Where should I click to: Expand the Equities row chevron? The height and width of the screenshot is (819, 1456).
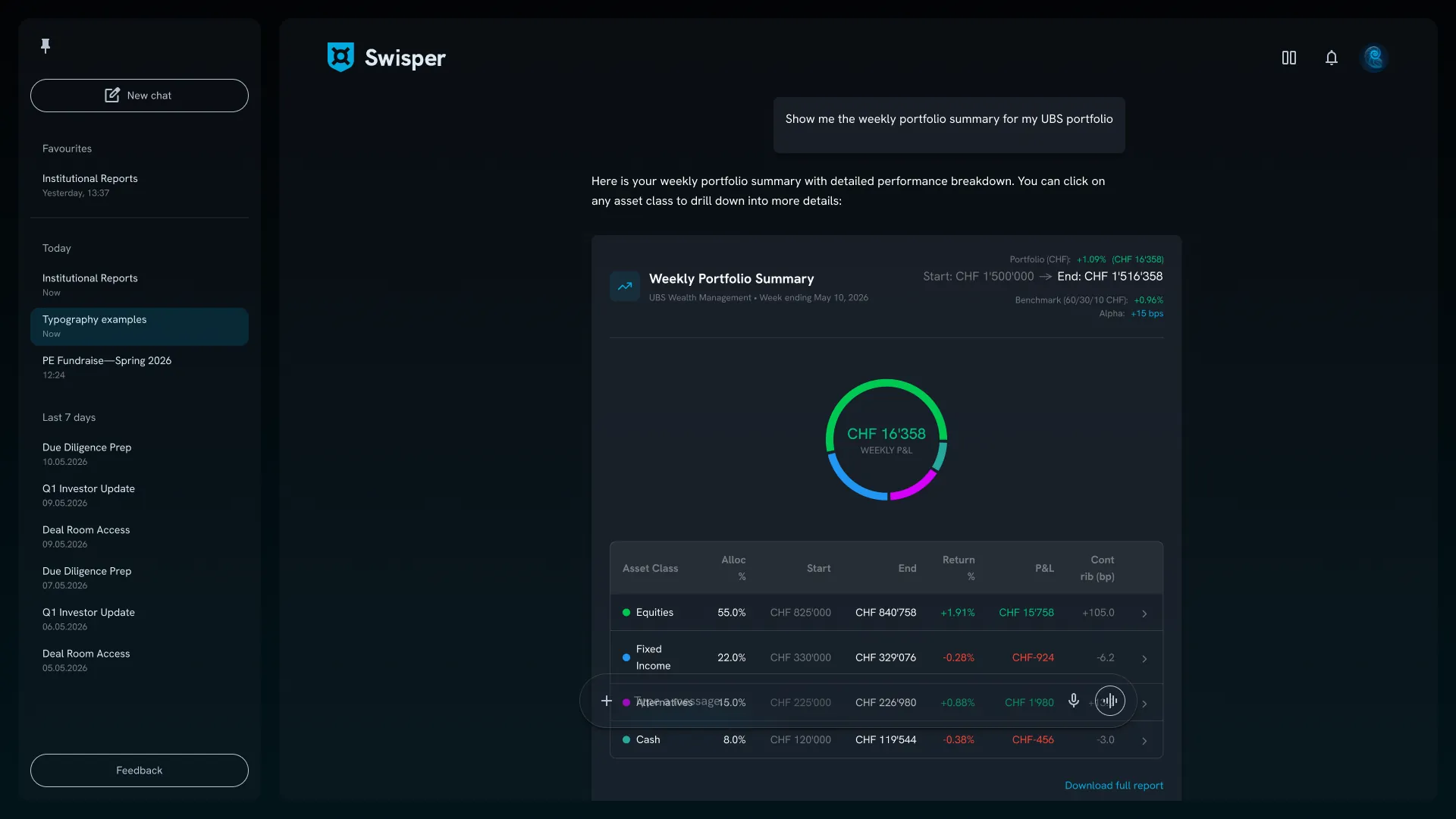click(x=1144, y=613)
